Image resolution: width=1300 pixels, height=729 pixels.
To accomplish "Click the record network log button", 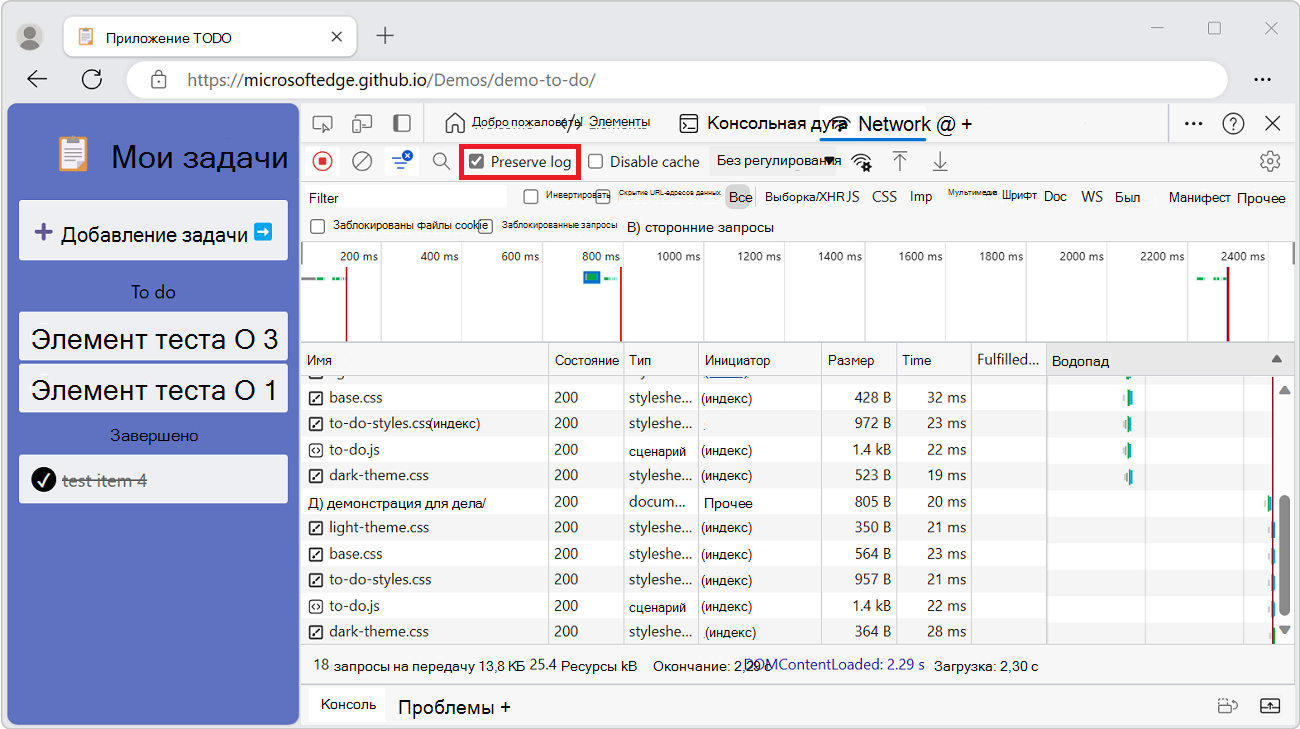I will coord(322,161).
